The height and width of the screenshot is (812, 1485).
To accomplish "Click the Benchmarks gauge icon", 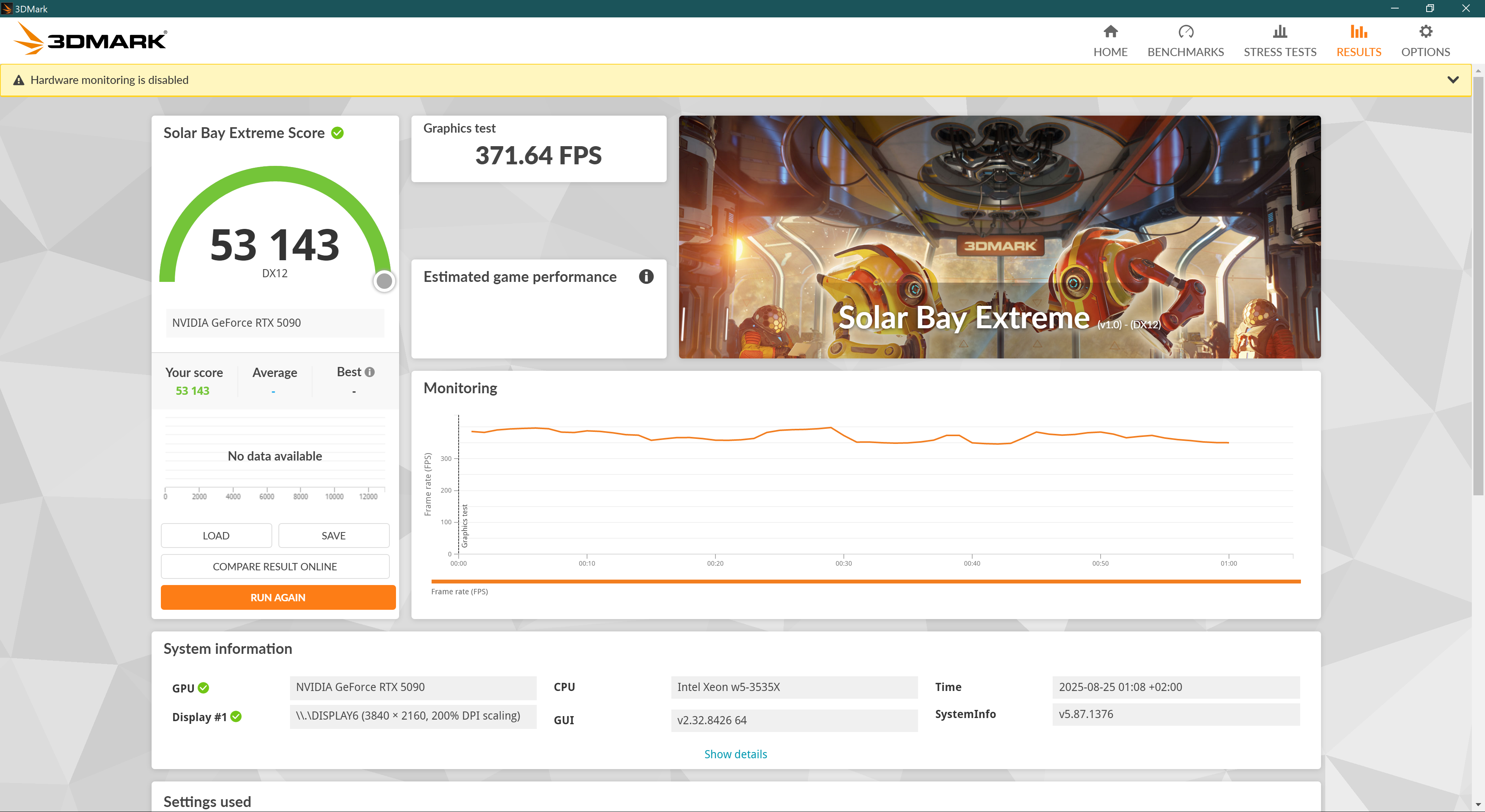I will (1185, 31).
